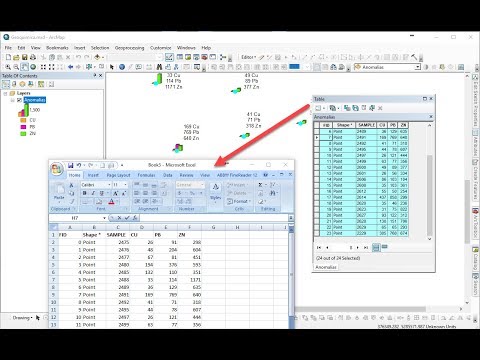Open the Customize menu
Image resolution: width=480 pixels, height=360 pixels.
(161, 48)
